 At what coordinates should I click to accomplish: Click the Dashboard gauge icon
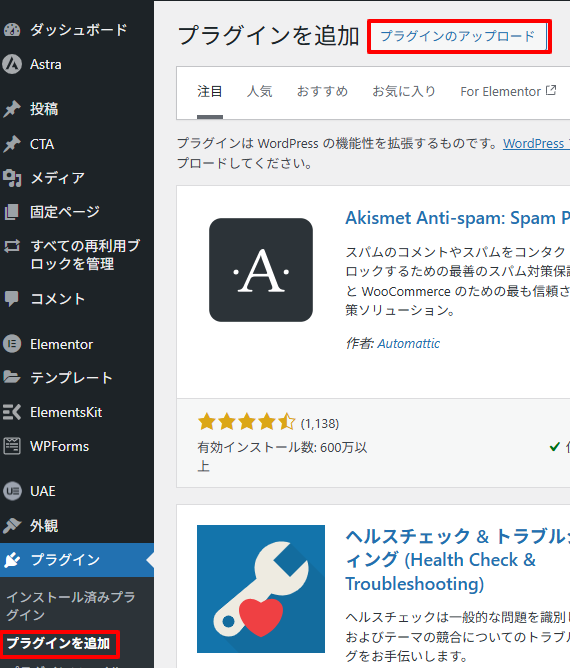pos(12,29)
